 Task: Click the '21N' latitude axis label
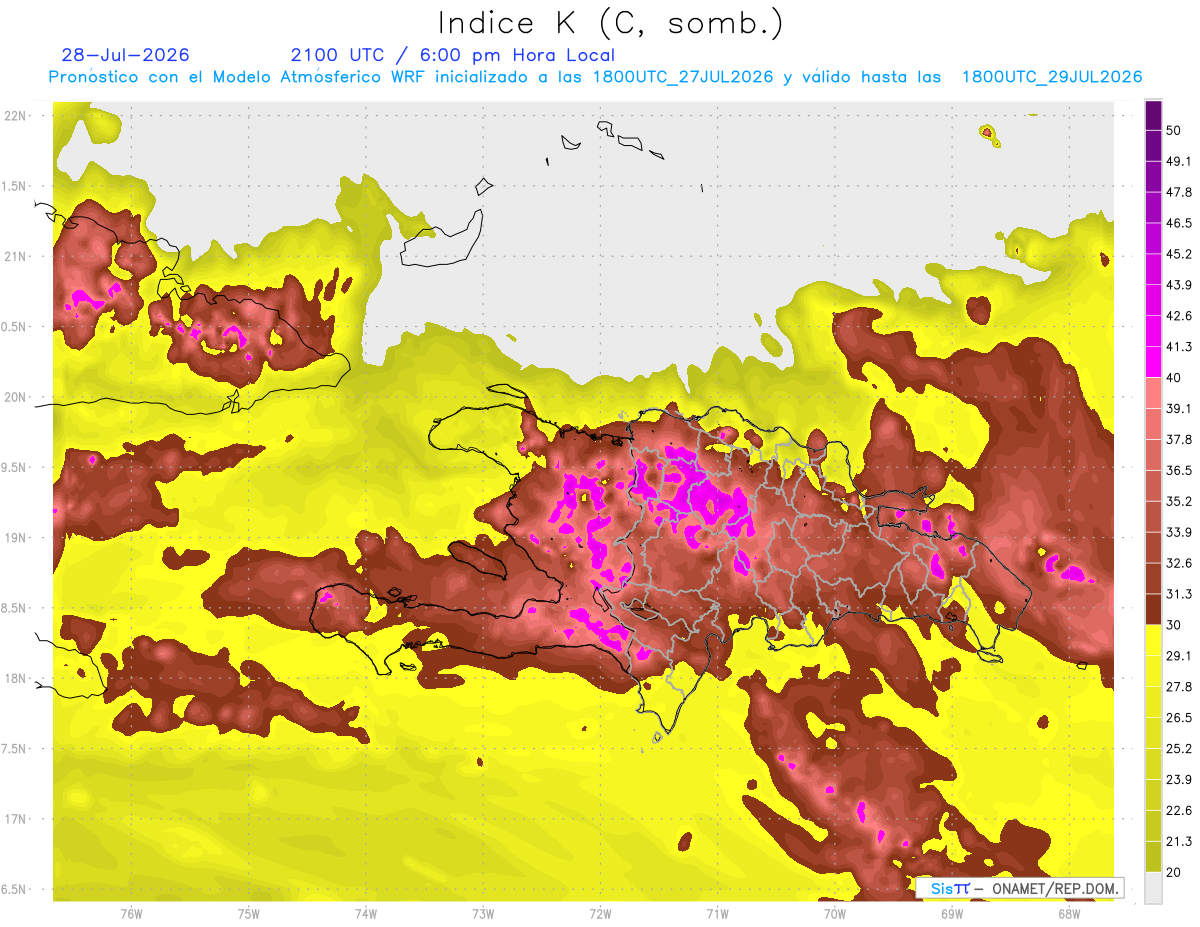point(15,256)
